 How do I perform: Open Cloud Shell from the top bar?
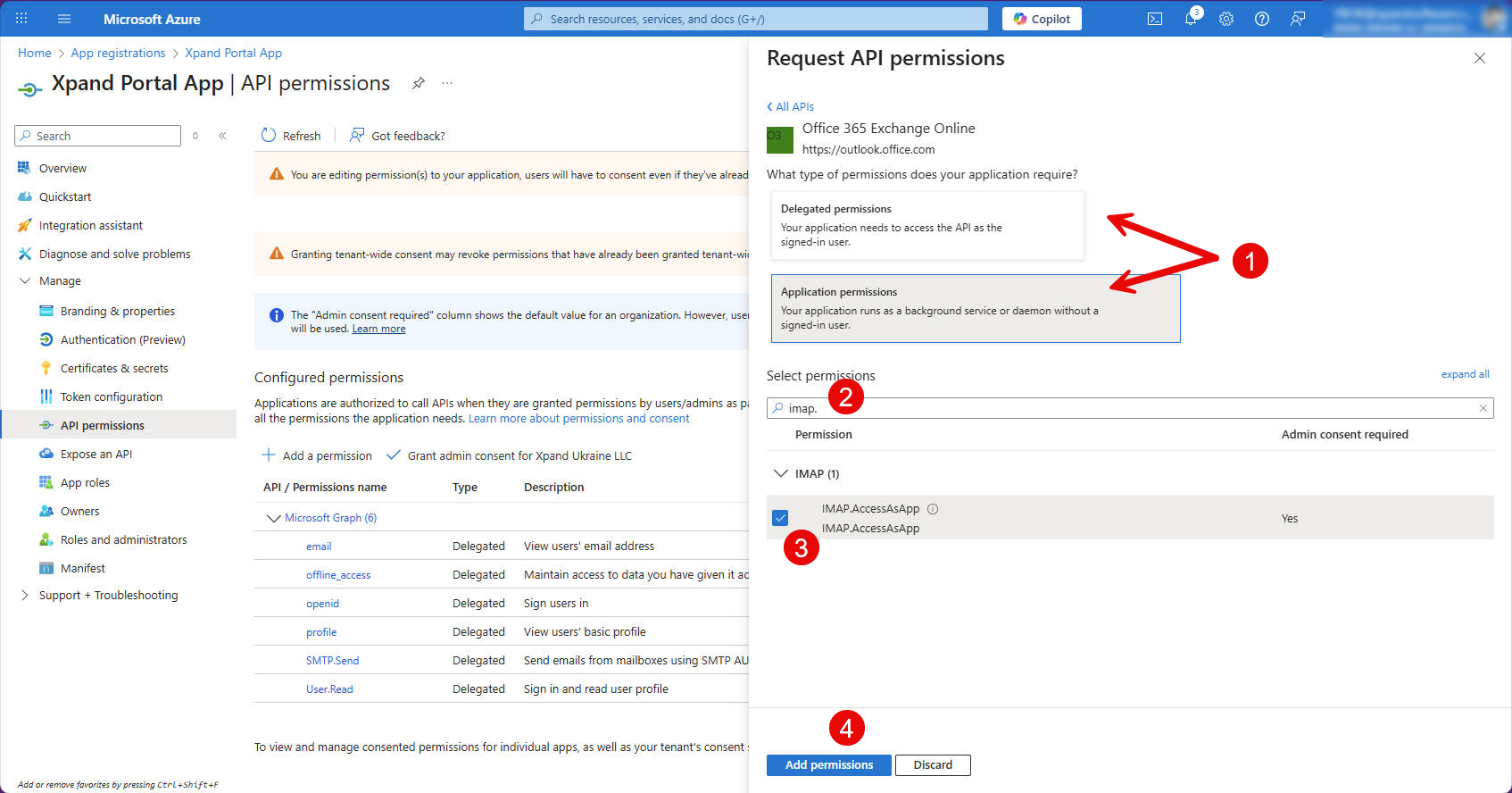click(x=1154, y=19)
